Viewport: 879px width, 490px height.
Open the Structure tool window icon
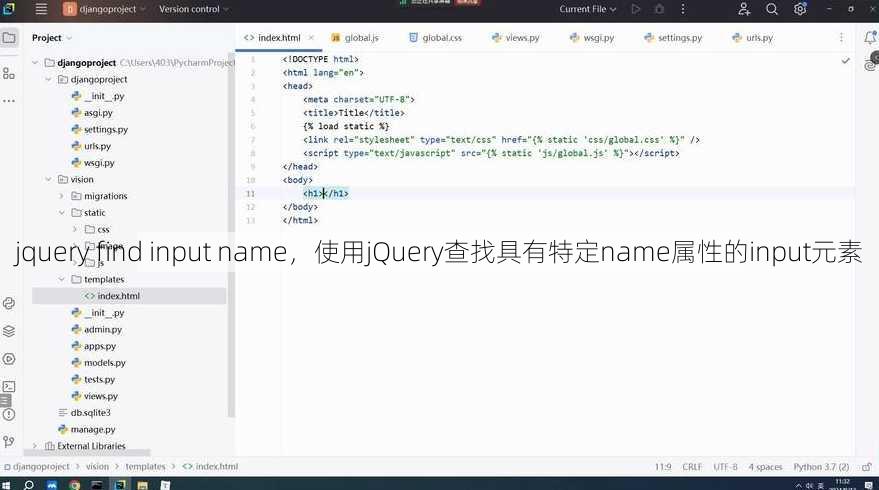pos(9,73)
